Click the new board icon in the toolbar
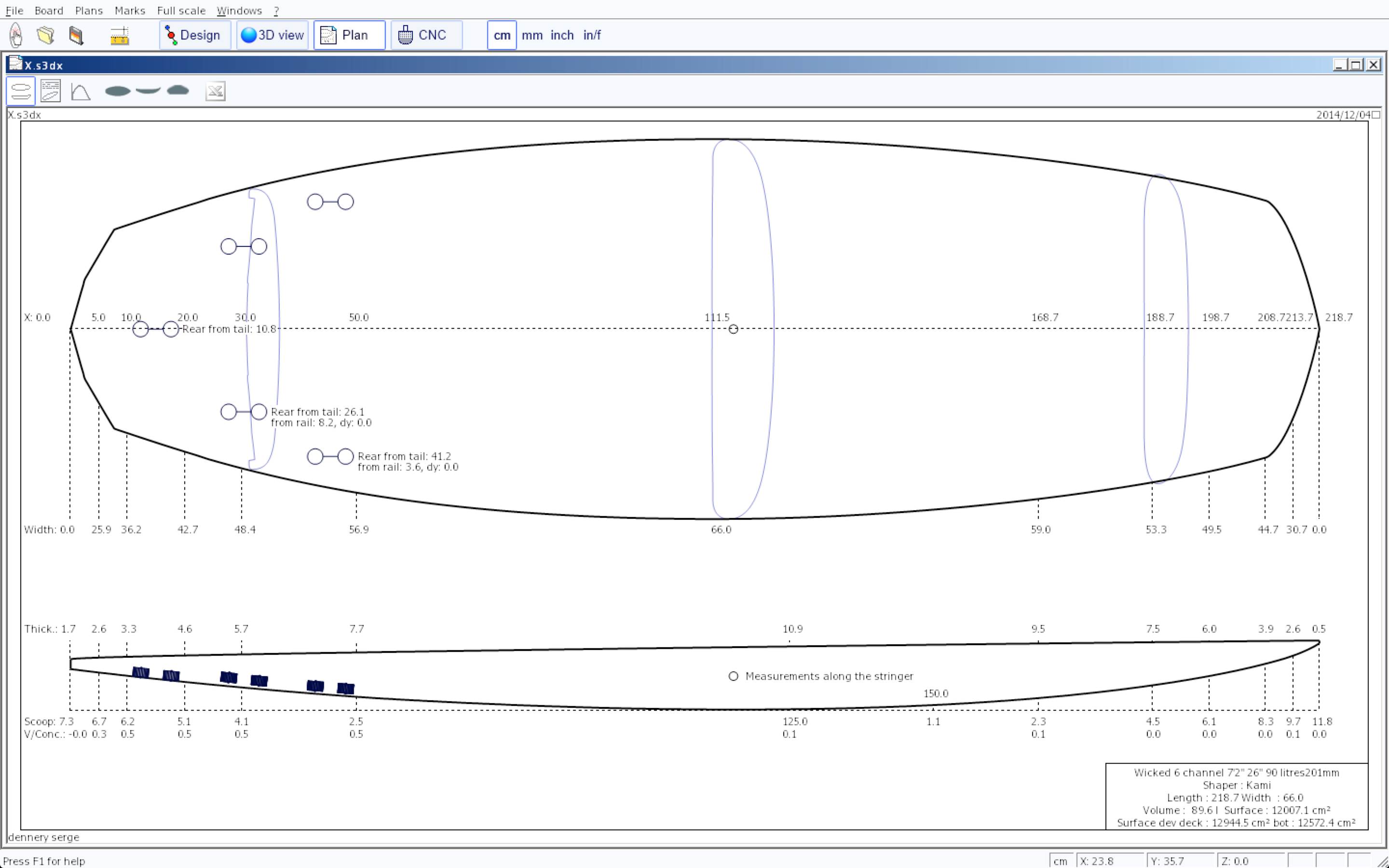The image size is (1389, 868). pos(16,35)
